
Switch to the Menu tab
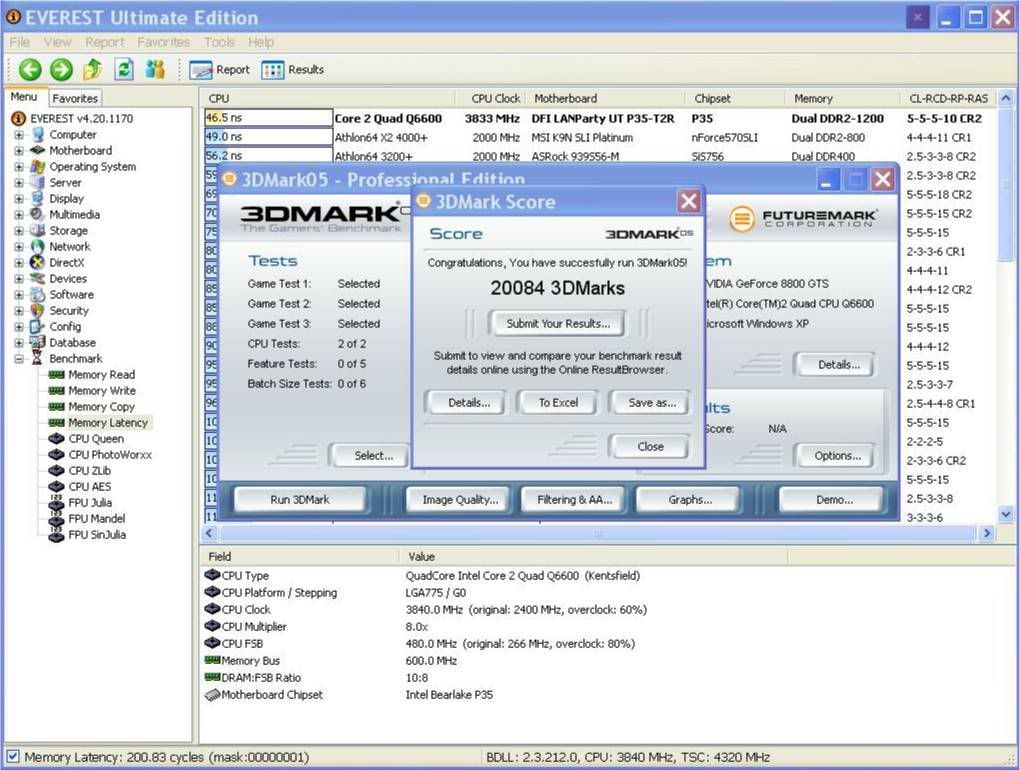coord(24,97)
